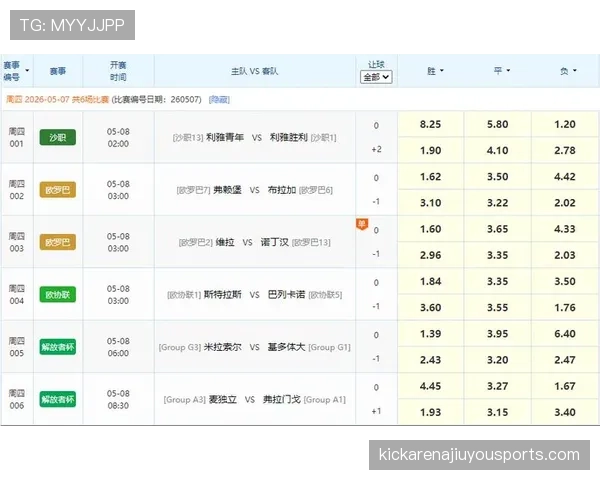Select handicap draw odds 3.22 in match 002
This screenshot has width=600, height=480.
pos(497,203)
